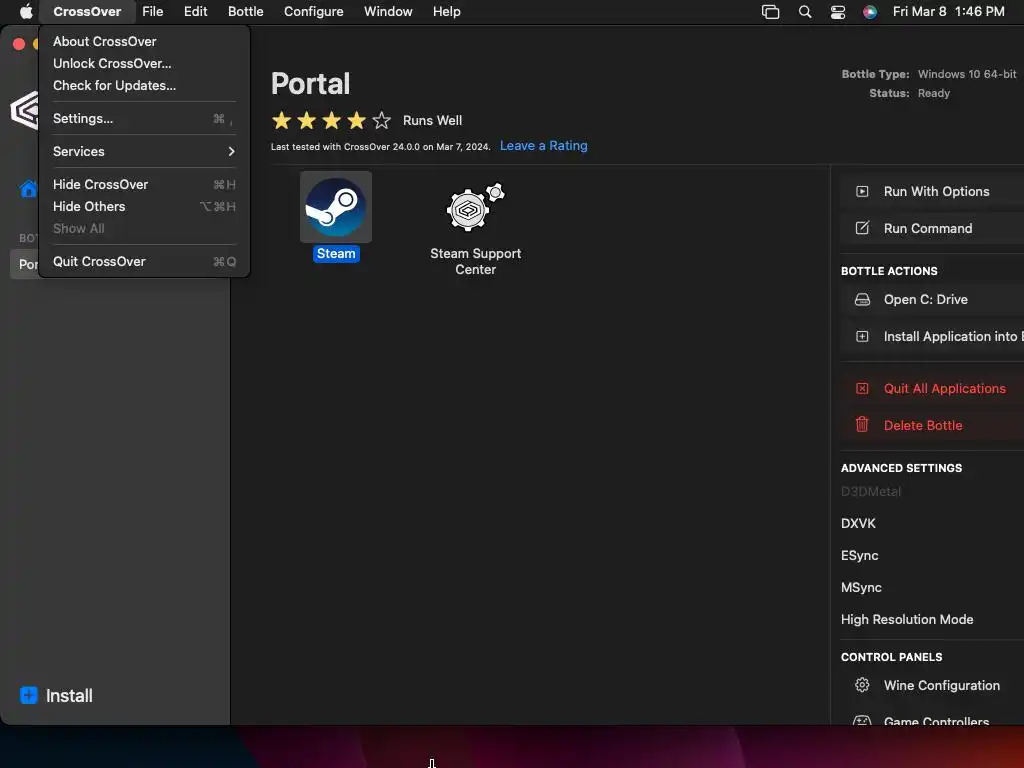Click the Run With Options label
Viewport: 1024px width, 768px height.
coord(936,191)
